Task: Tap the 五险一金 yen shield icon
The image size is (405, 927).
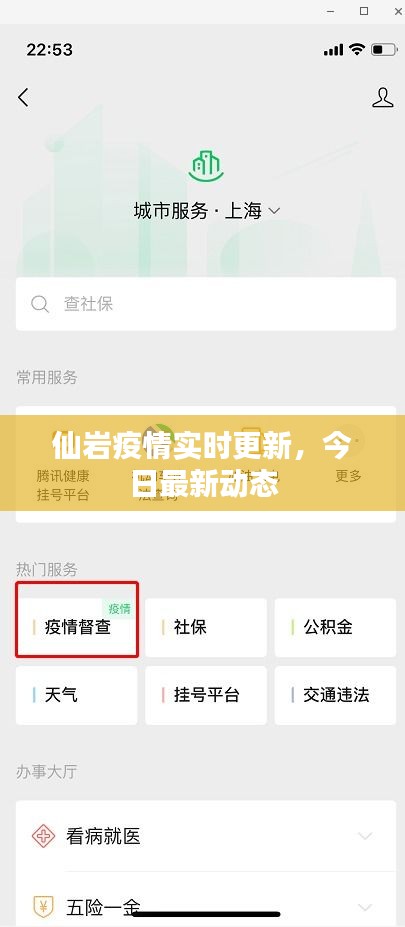Action: pyautogui.click(x=43, y=906)
